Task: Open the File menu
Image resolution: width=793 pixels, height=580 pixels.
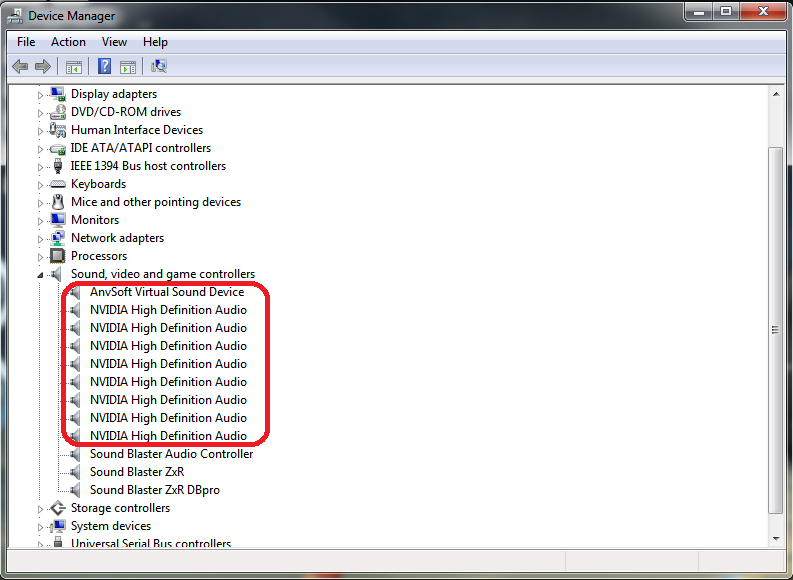Action: (26, 42)
